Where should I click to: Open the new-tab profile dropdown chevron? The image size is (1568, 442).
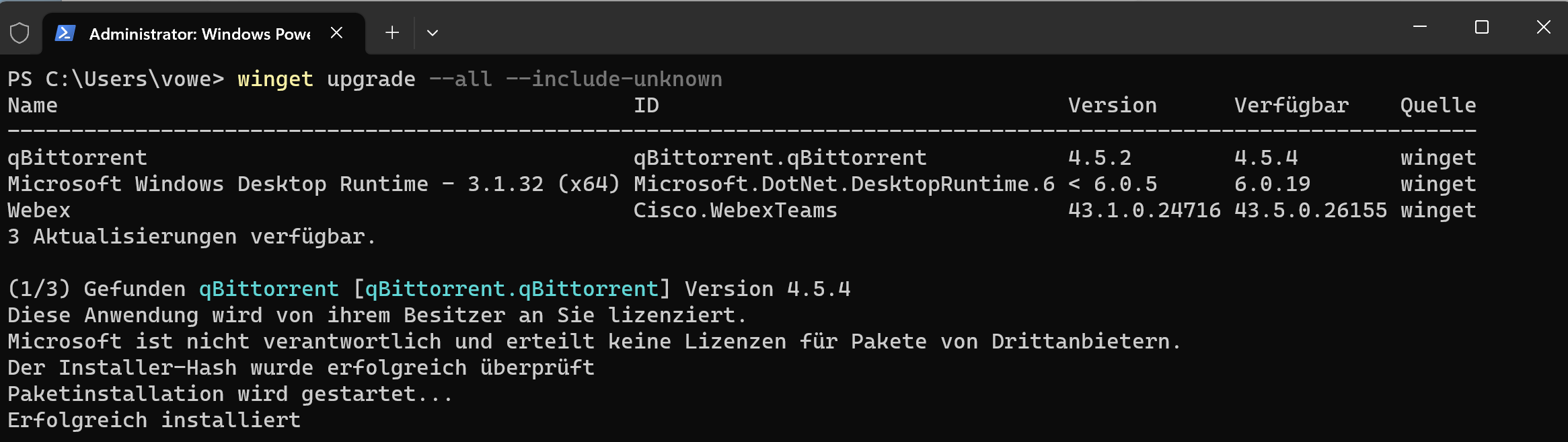tap(433, 32)
